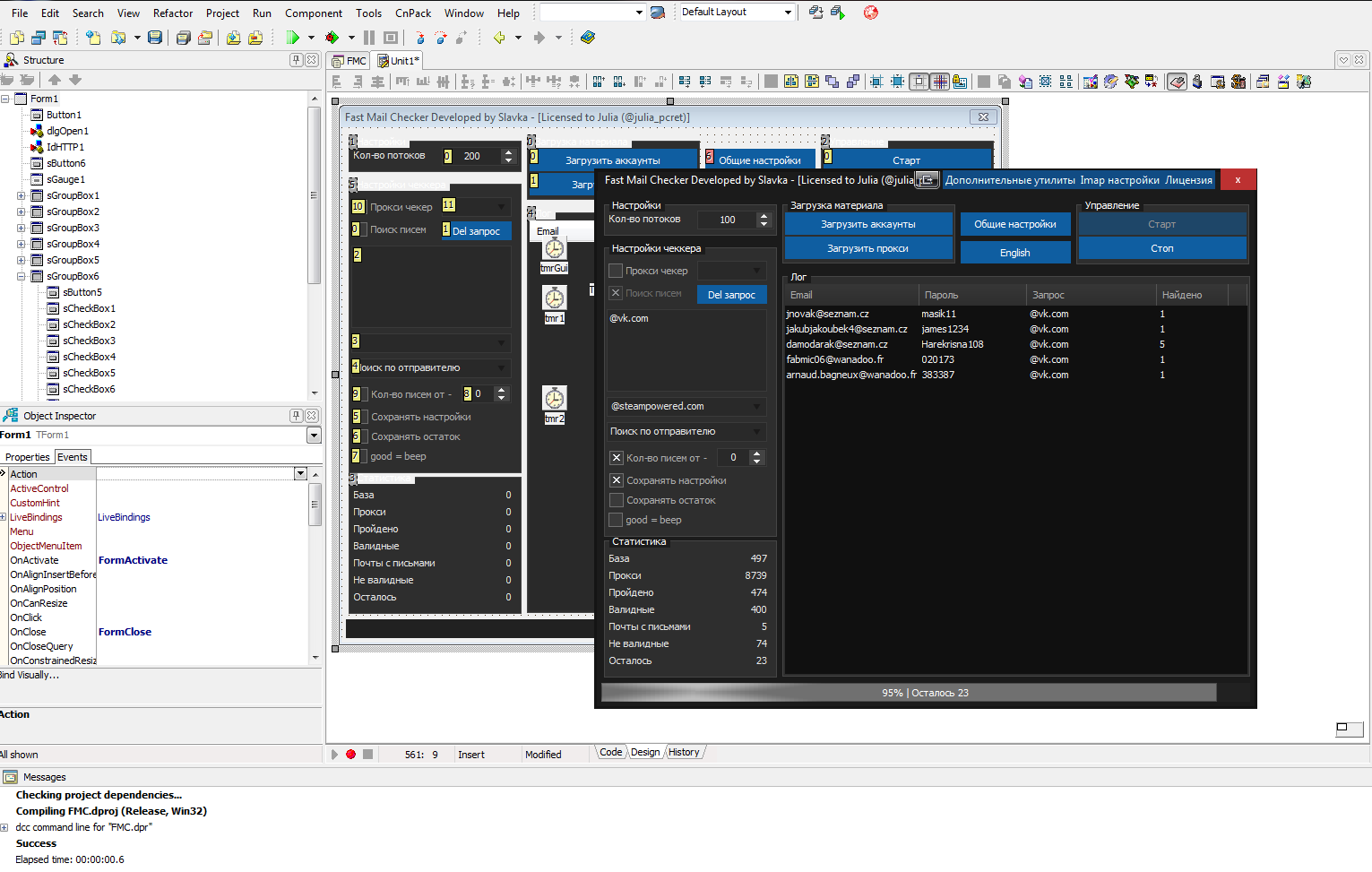Click the CnPack align left edges icon
Viewport: 1372px width, 872px height.
click(336, 82)
